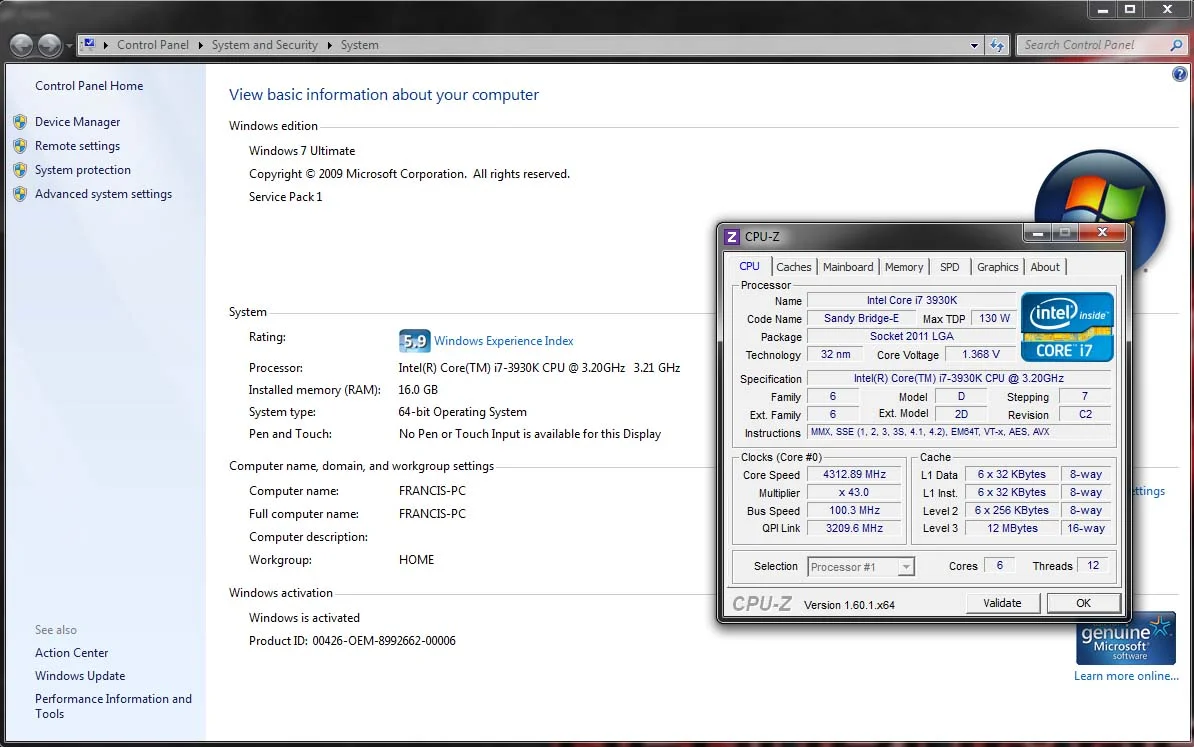Click Core Voltage value 1.368 V
The height and width of the screenshot is (747, 1194).
[981, 354]
